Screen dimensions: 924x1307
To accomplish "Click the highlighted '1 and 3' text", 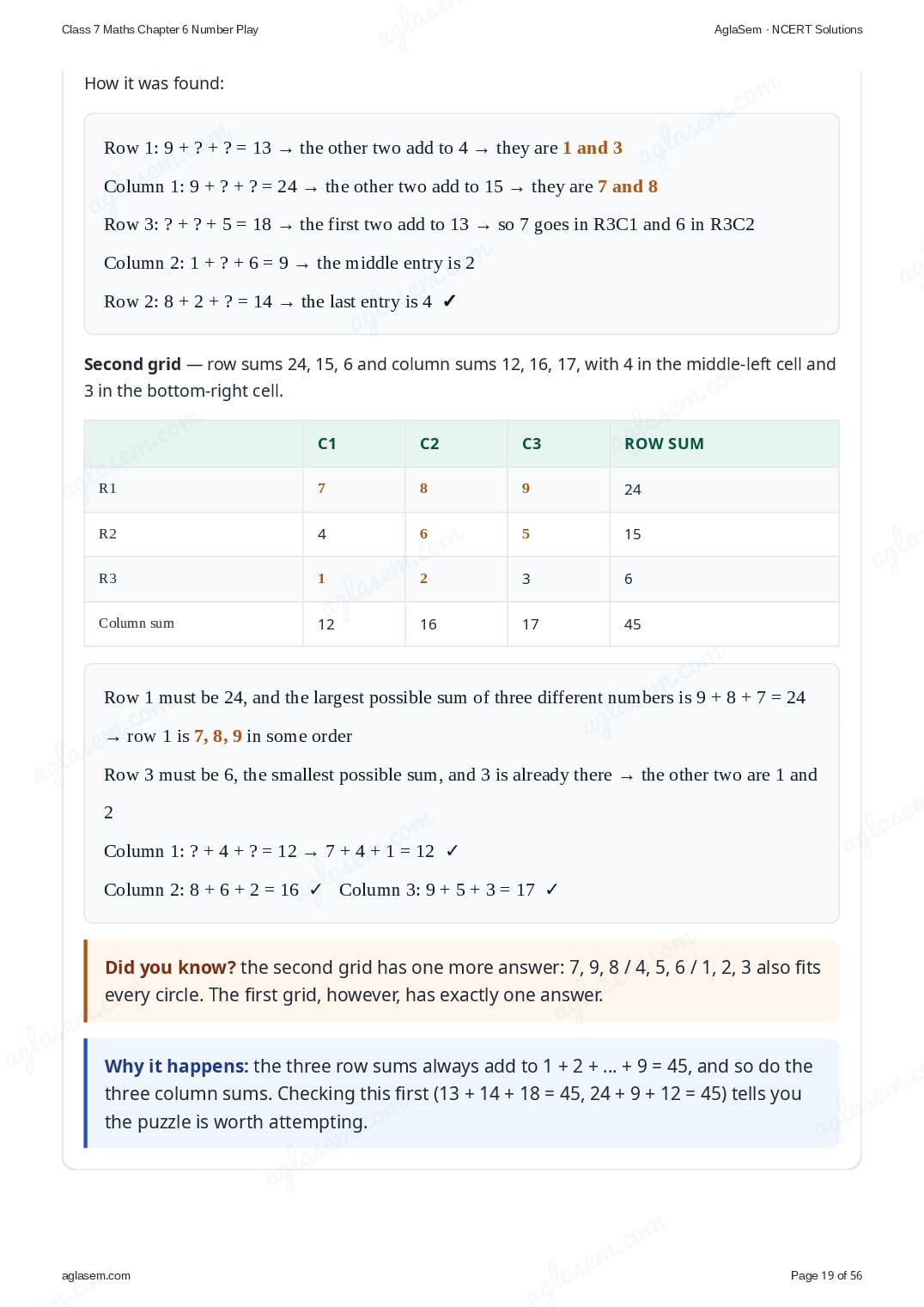I will [593, 148].
